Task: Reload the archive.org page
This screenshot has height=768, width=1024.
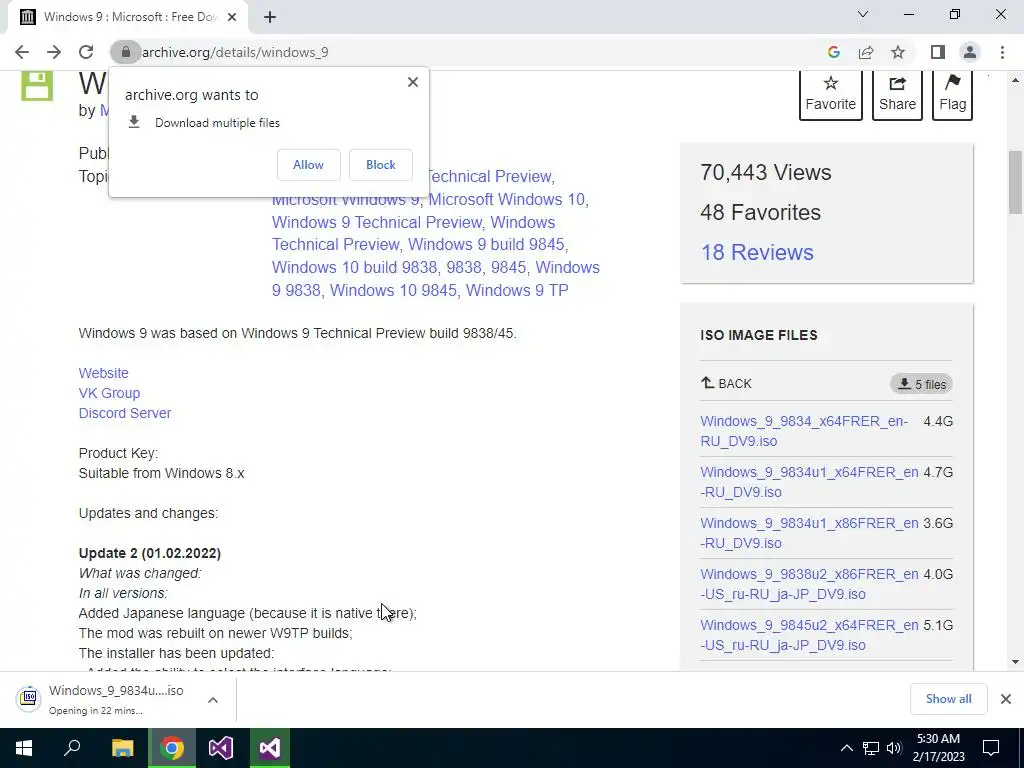Action: [86, 52]
